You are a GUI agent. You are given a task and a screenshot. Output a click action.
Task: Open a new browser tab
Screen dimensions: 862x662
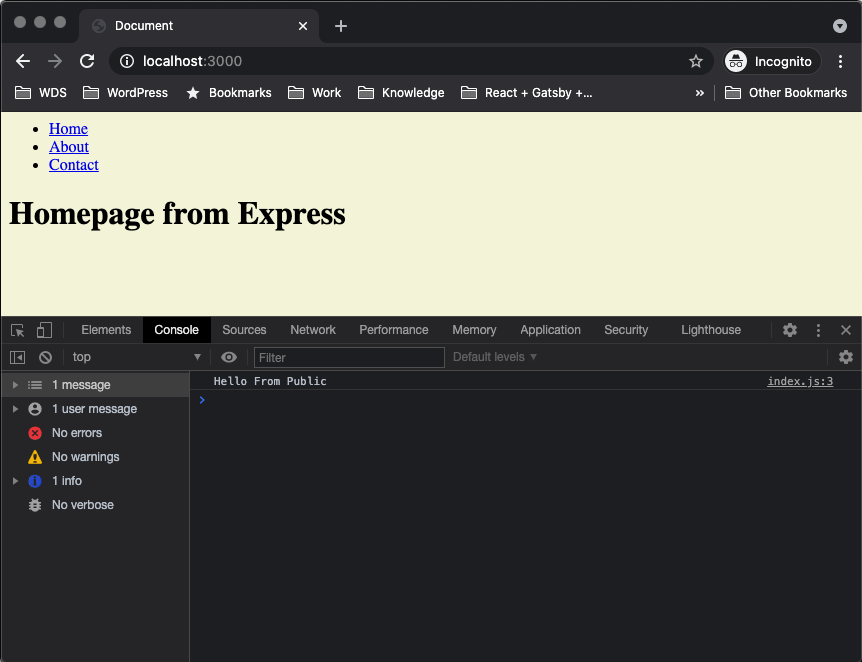(x=341, y=26)
